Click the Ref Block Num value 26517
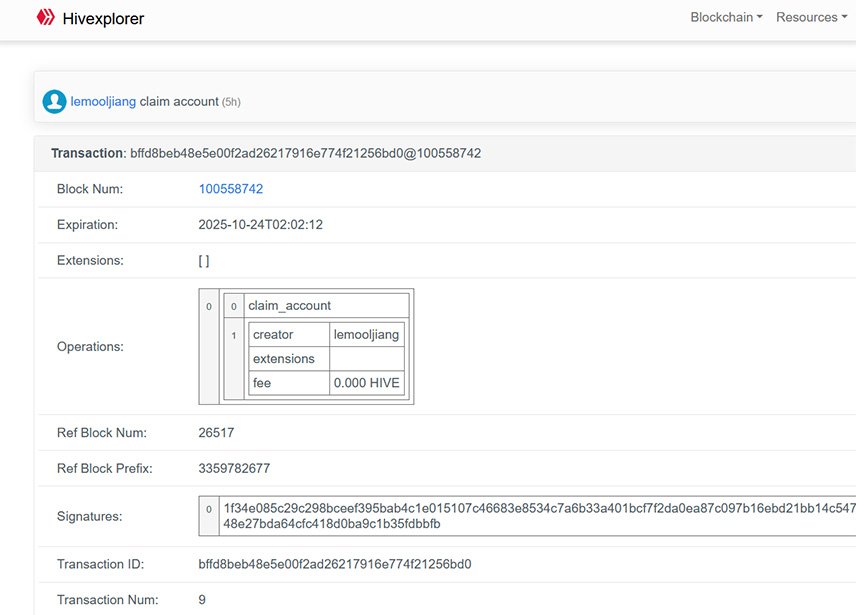This screenshot has width=856, height=615. tap(216, 433)
